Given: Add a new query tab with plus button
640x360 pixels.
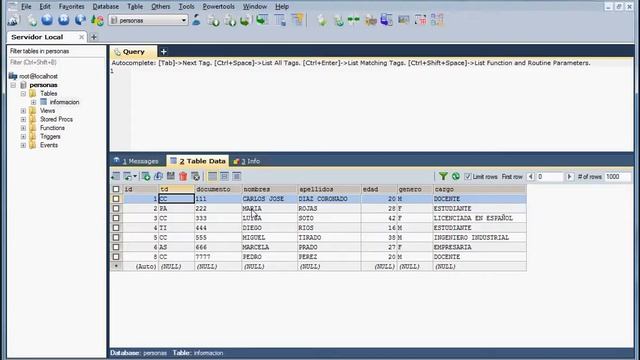Looking at the screenshot, I should coord(163,51).
